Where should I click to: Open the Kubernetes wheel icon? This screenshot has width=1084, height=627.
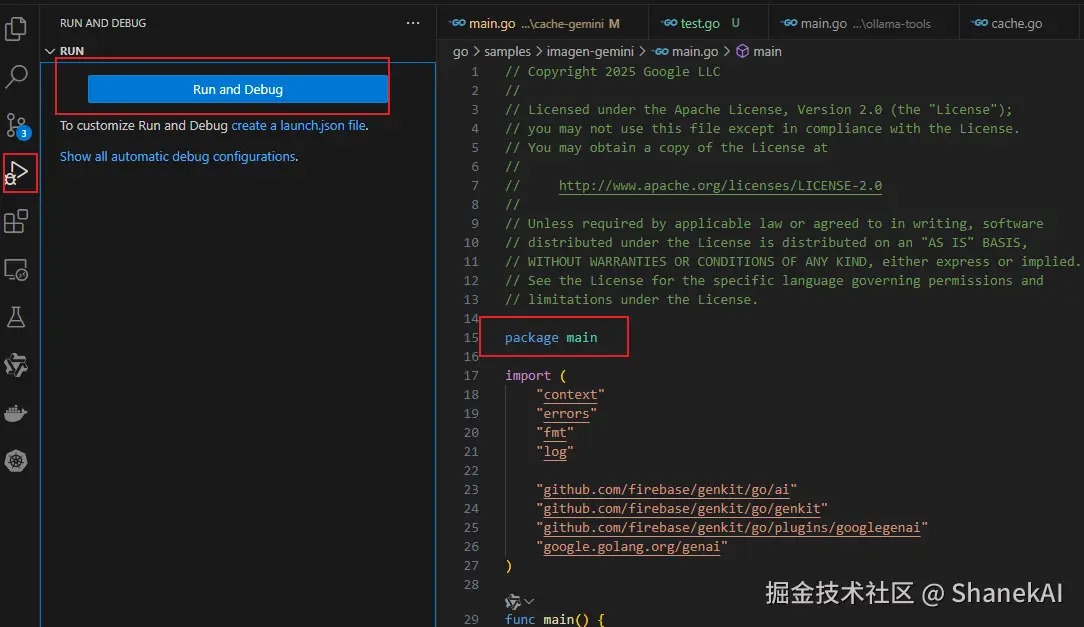(x=16, y=461)
